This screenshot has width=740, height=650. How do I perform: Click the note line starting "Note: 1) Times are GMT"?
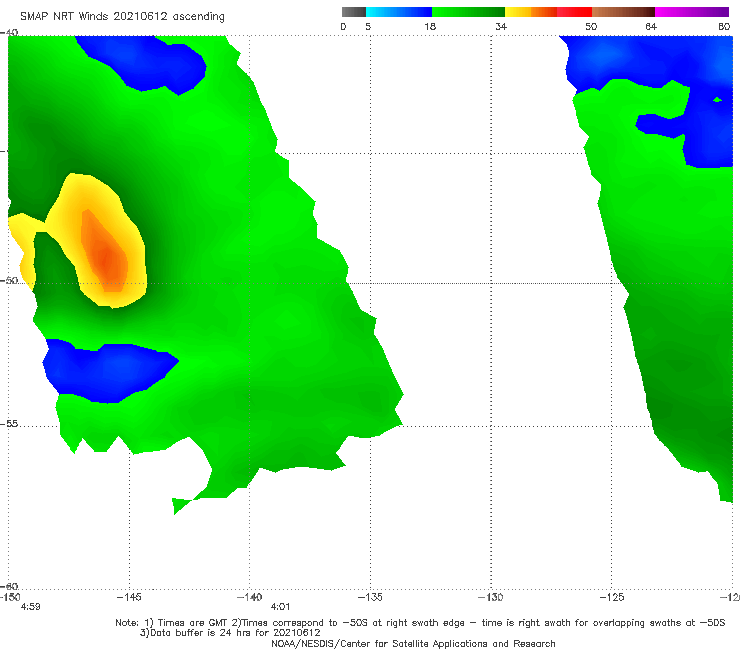pyautogui.click(x=420, y=623)
